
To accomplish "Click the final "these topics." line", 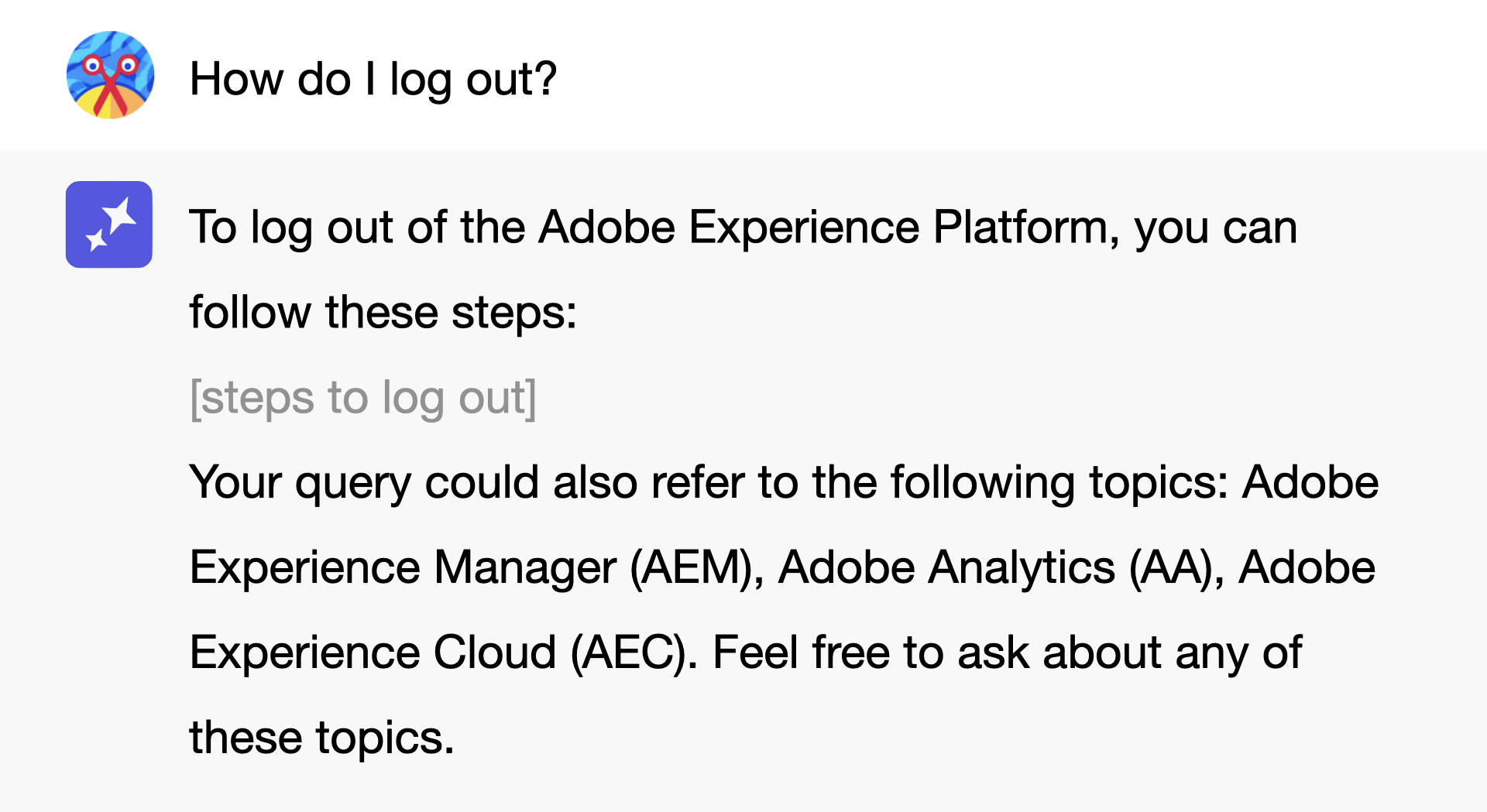I will click(321, 738).
